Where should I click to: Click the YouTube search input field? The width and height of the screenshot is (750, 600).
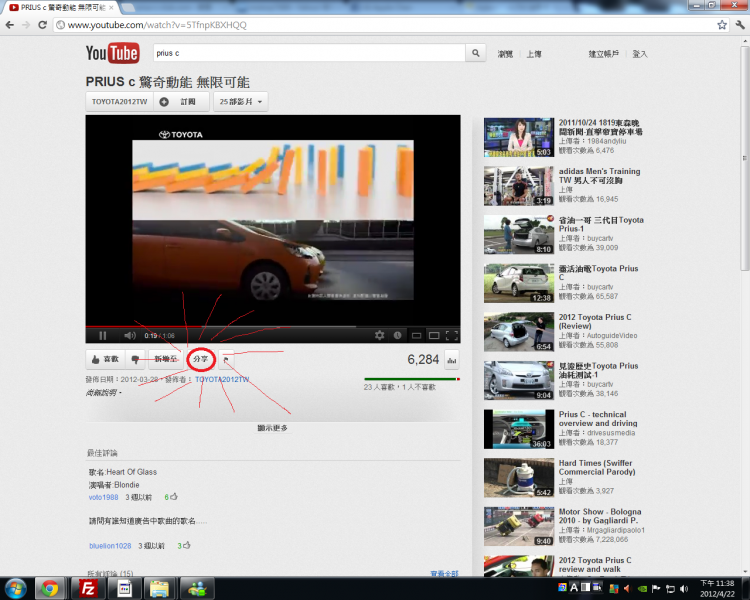(x=309, y=53)
